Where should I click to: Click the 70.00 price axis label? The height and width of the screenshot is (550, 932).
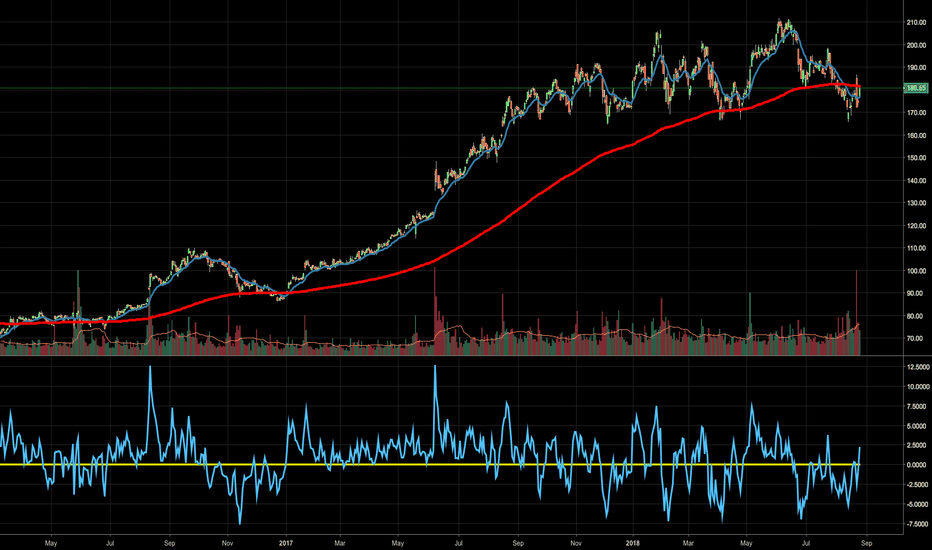click(x=918, y=339)
